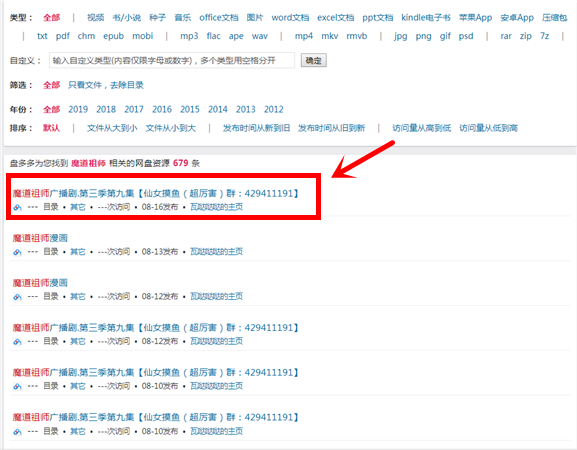Filter by wav file extension

coord(260,36)
